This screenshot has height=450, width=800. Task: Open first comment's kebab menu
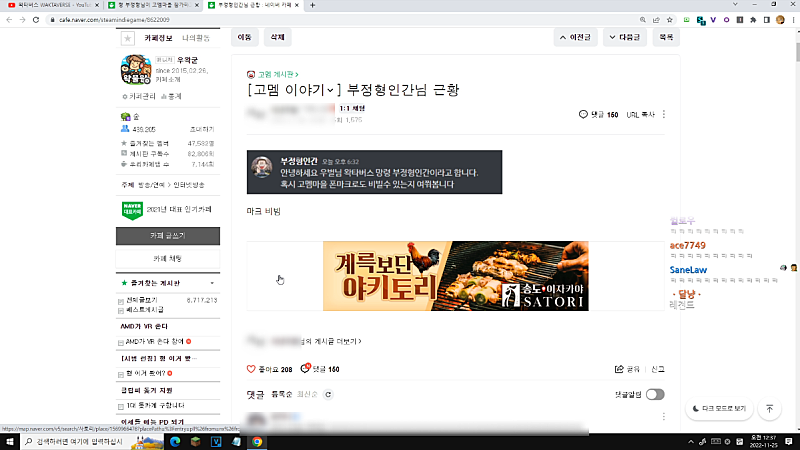664,417
